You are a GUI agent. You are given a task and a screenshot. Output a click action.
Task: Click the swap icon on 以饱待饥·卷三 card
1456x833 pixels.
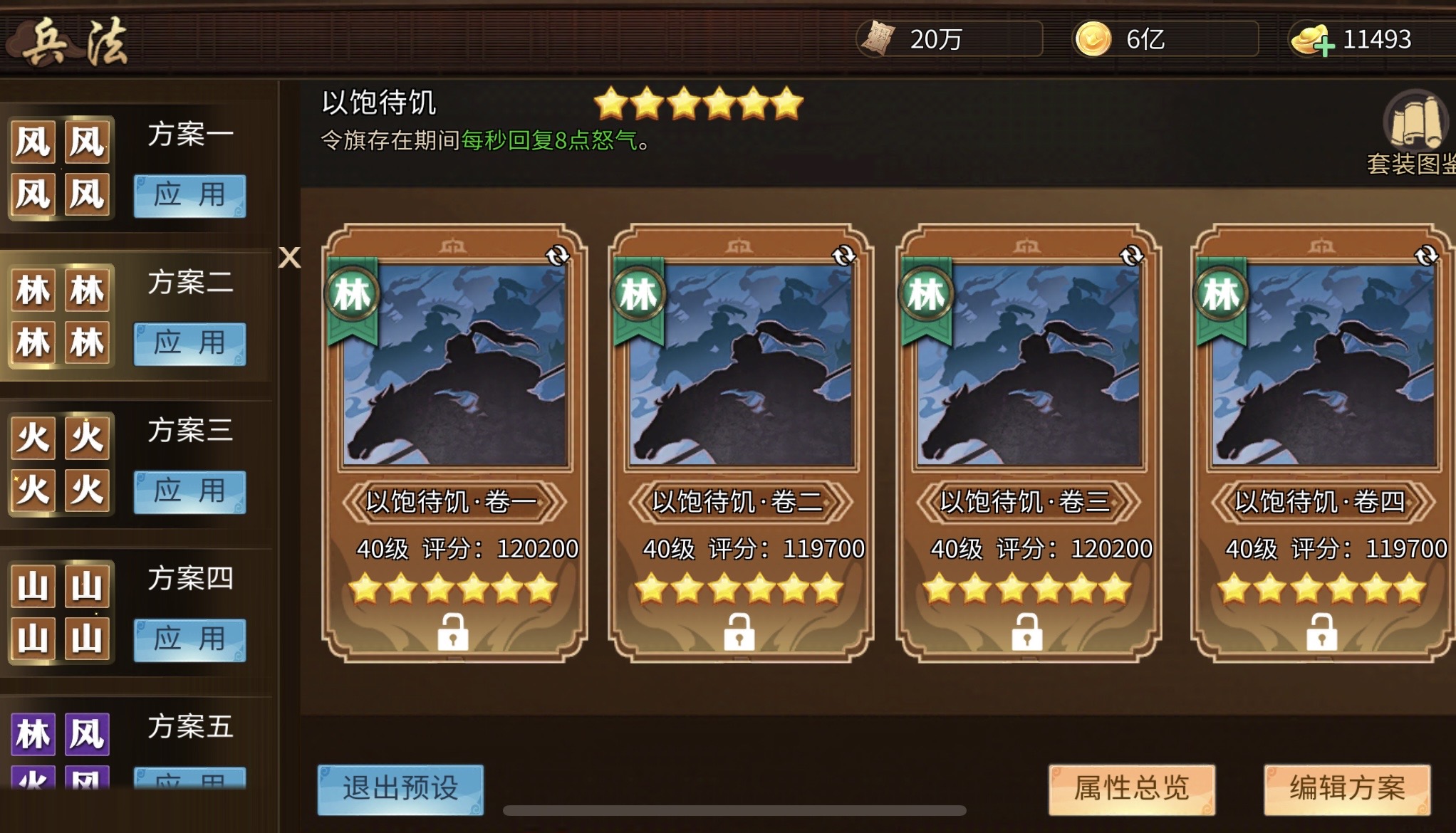(x=1132, y=256)
